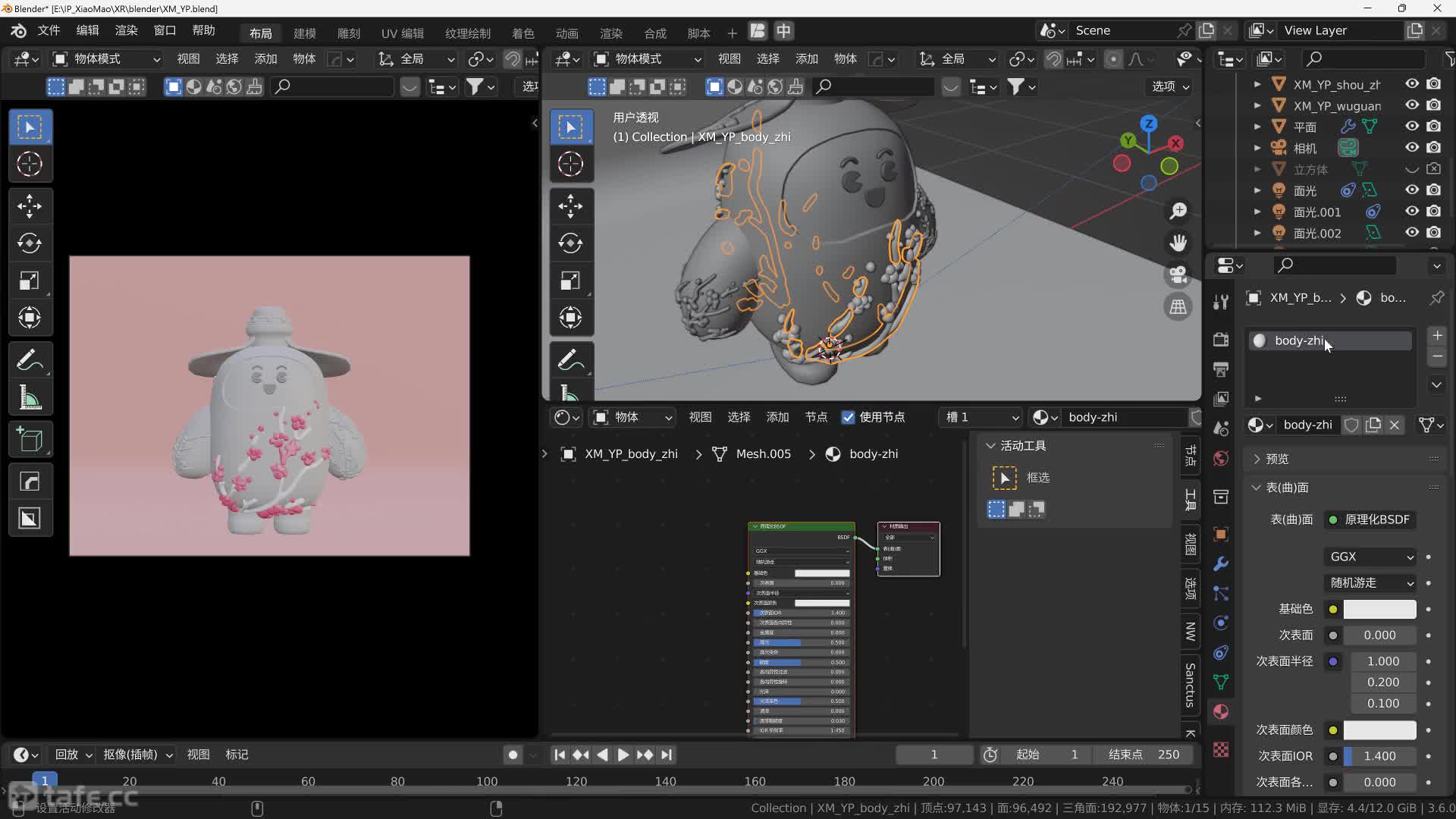Open the Object Data mesh properties tab

(x=1221, y=682)
